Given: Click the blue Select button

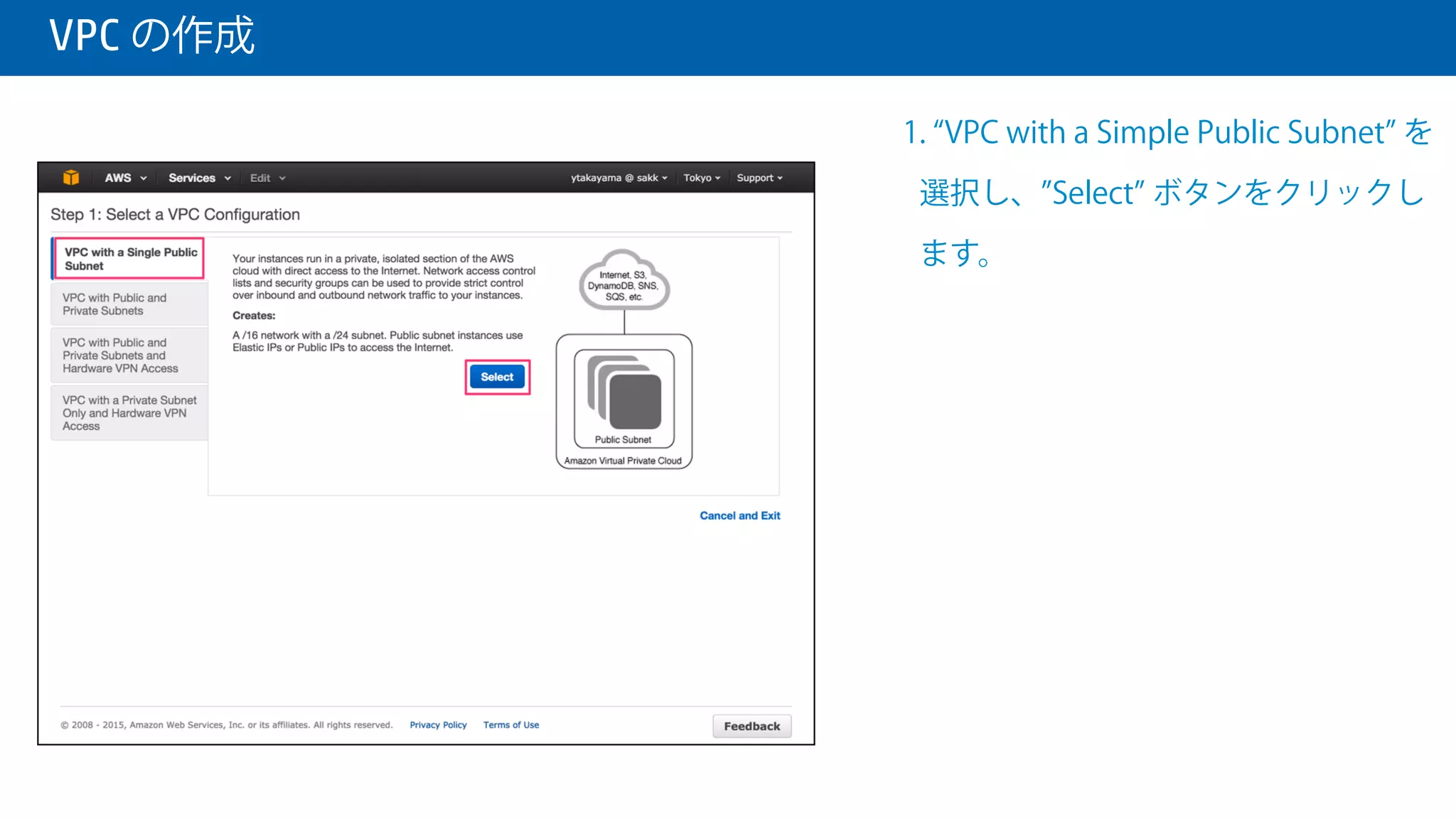Looking at the screenshot, I should point(497,377).
